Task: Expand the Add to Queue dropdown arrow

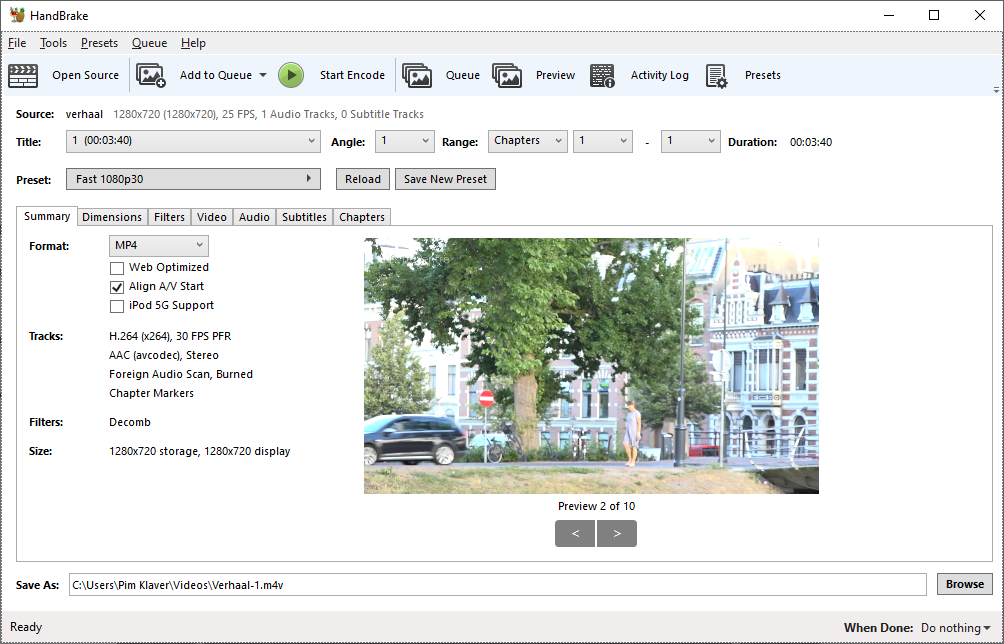Action: click(x=263, y=76)
